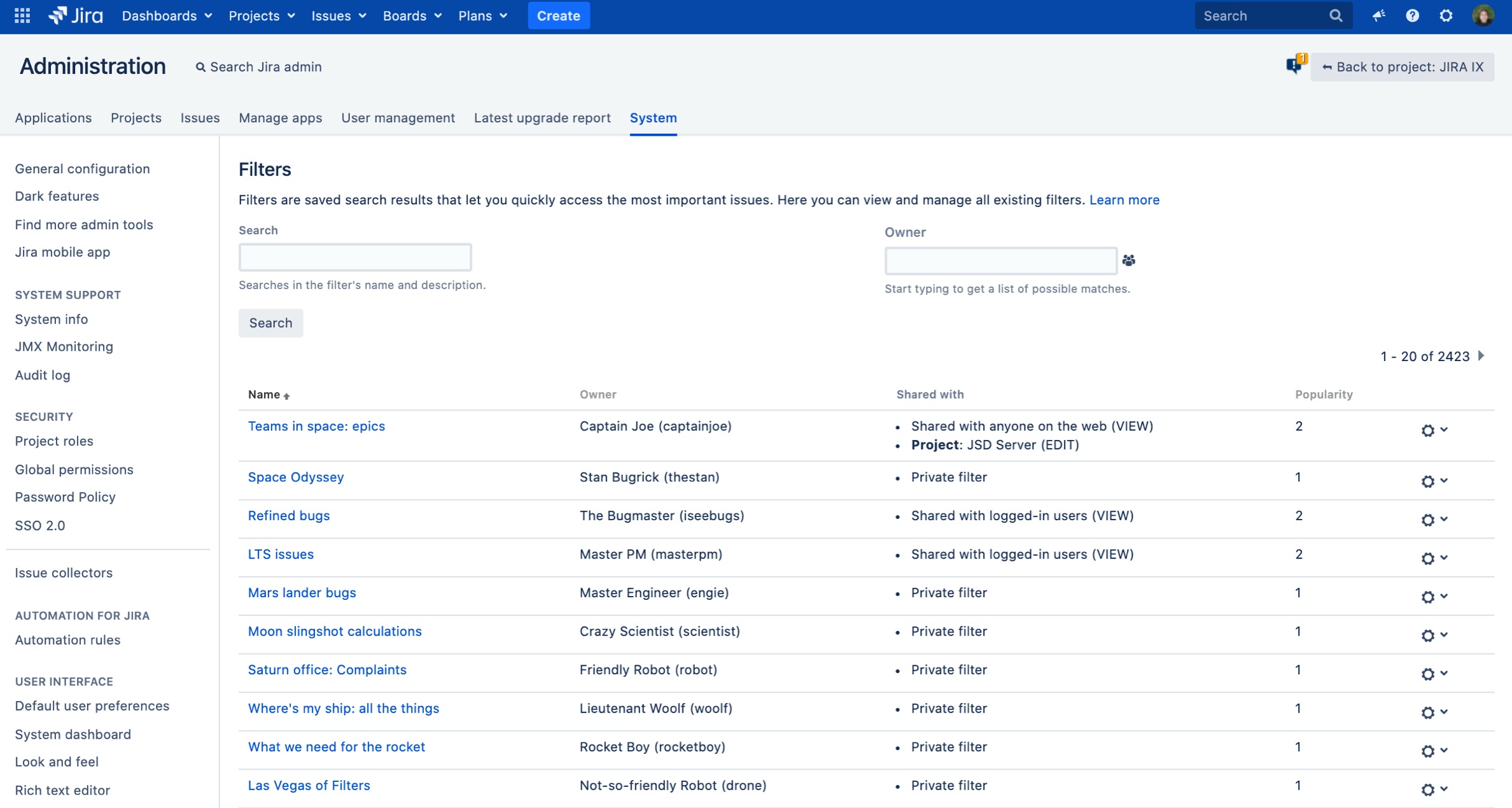The height and width of the screenshot is (808, 1512).
Task: Switch to the User management tab
Action: 398,118
